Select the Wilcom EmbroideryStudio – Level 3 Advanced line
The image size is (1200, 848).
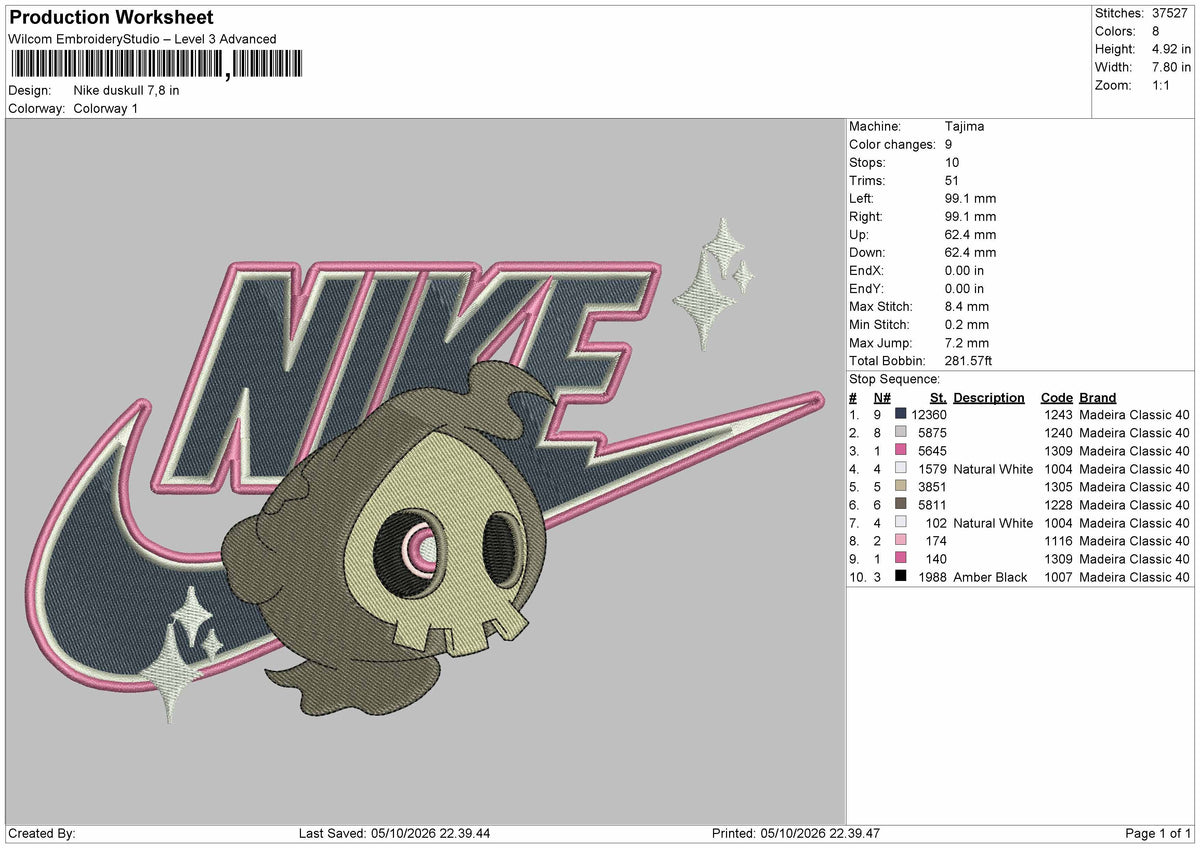tap(142, 39)
